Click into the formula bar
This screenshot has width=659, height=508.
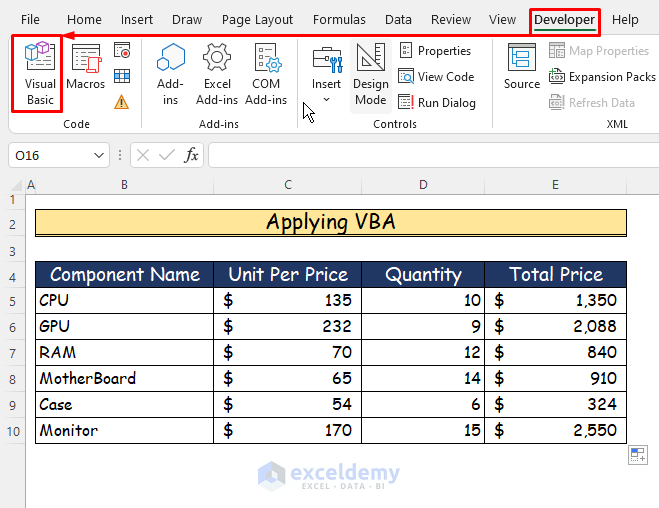[434, 155]
